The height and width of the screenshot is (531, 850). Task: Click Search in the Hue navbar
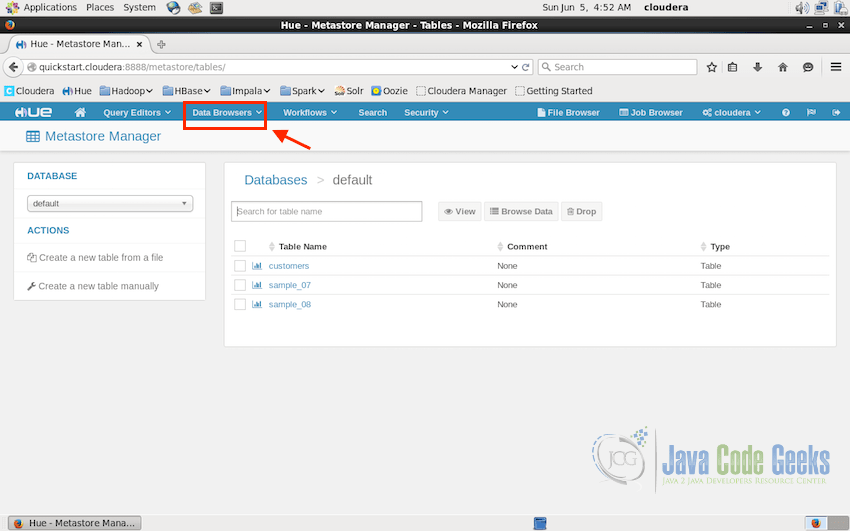click(x=372, y=112)
